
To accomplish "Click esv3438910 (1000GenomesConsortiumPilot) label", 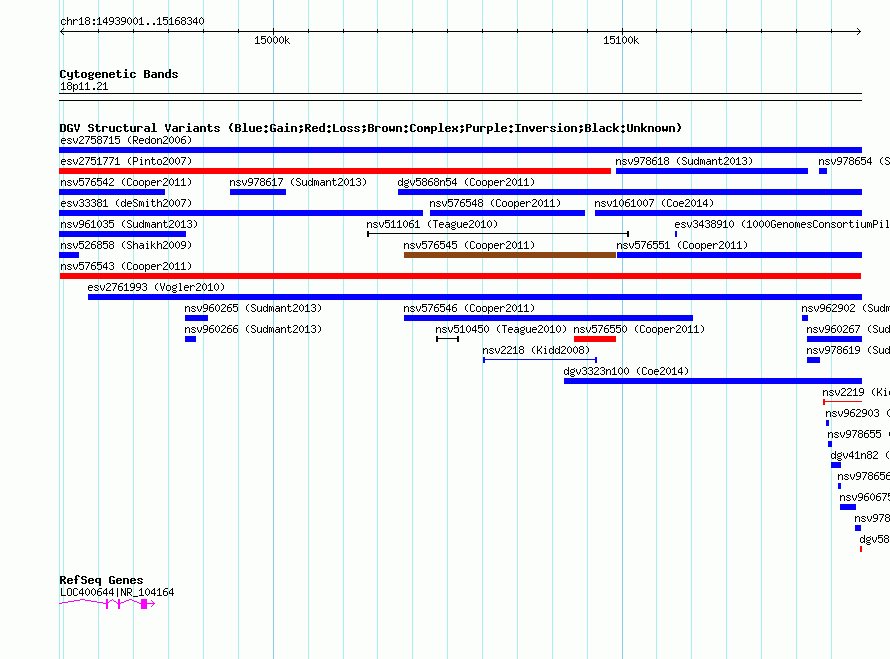I will (782, 224).
